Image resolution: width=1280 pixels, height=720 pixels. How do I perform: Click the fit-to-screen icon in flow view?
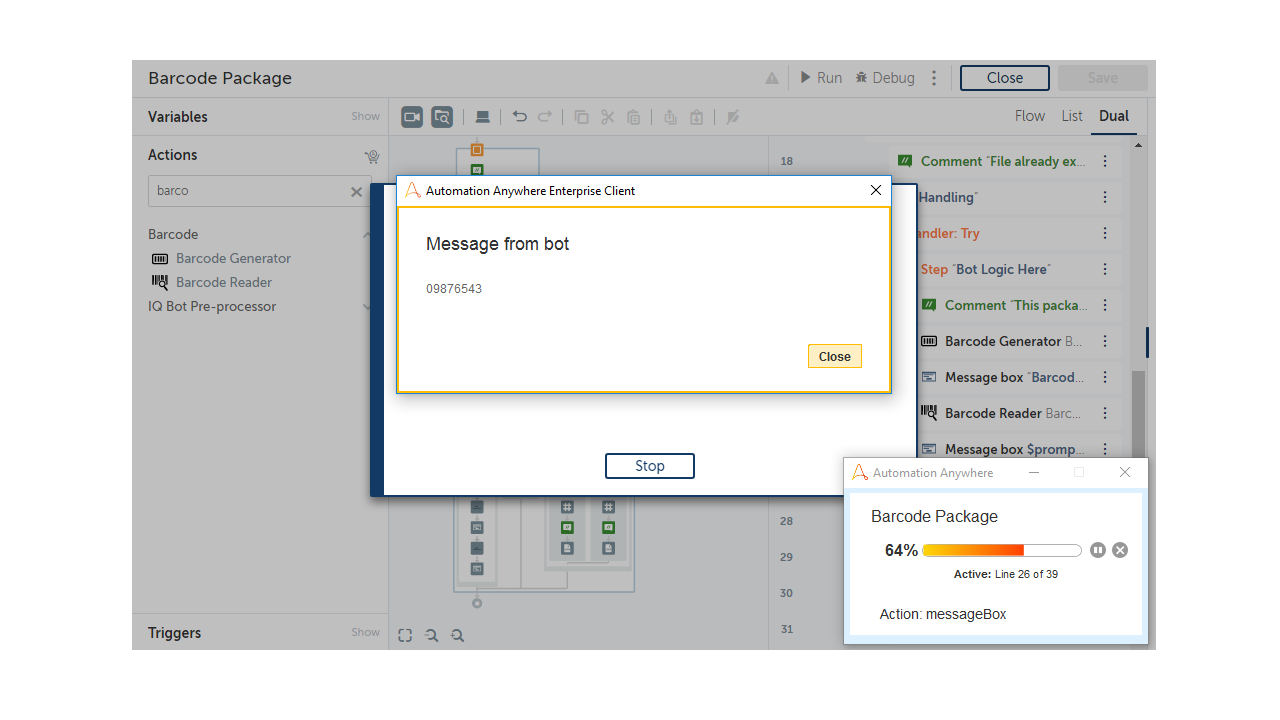tap(405, 635)
